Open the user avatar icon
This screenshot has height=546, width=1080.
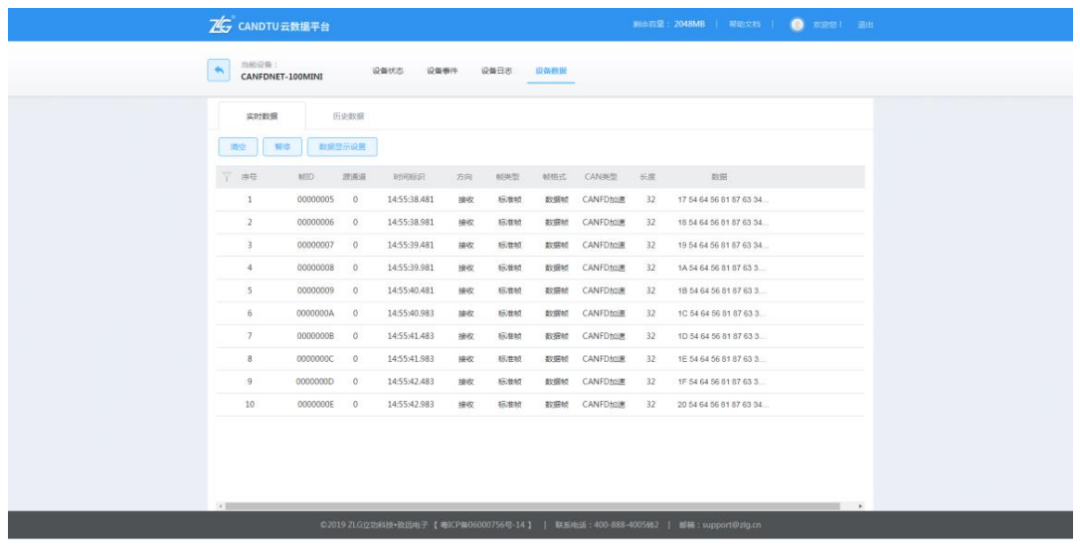[797, 24]
